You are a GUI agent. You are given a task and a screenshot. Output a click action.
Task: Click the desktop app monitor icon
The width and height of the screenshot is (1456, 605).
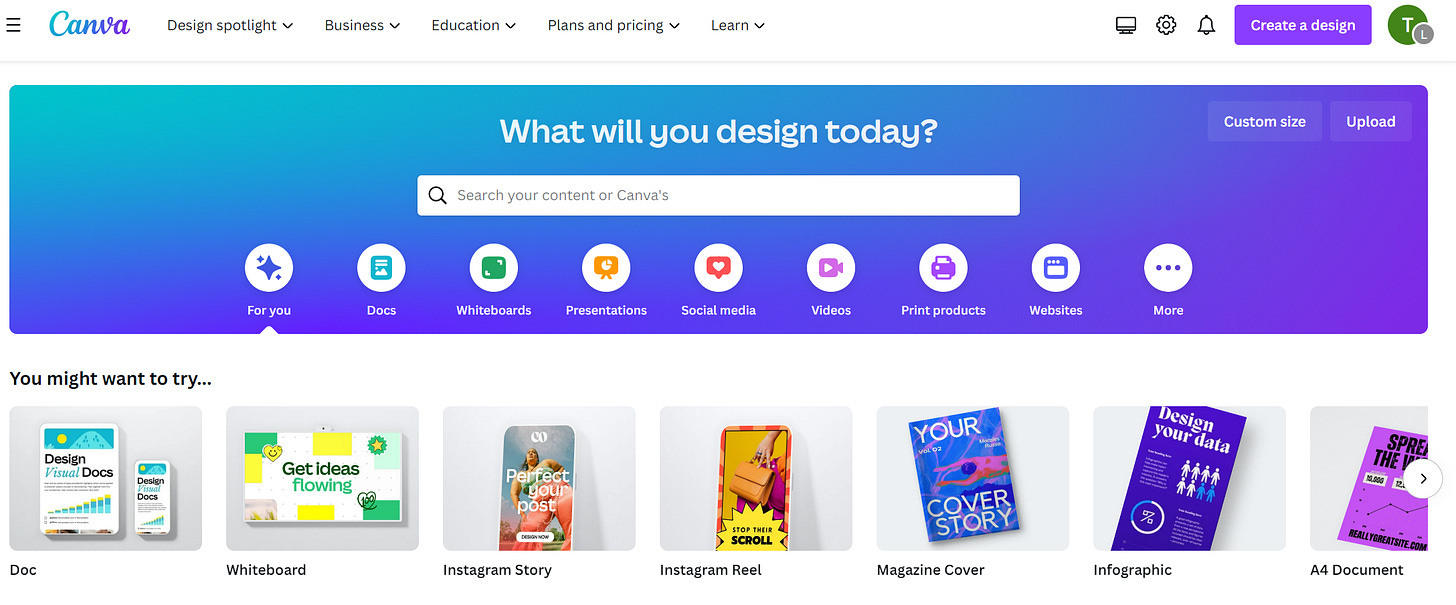coord(1126,26)
